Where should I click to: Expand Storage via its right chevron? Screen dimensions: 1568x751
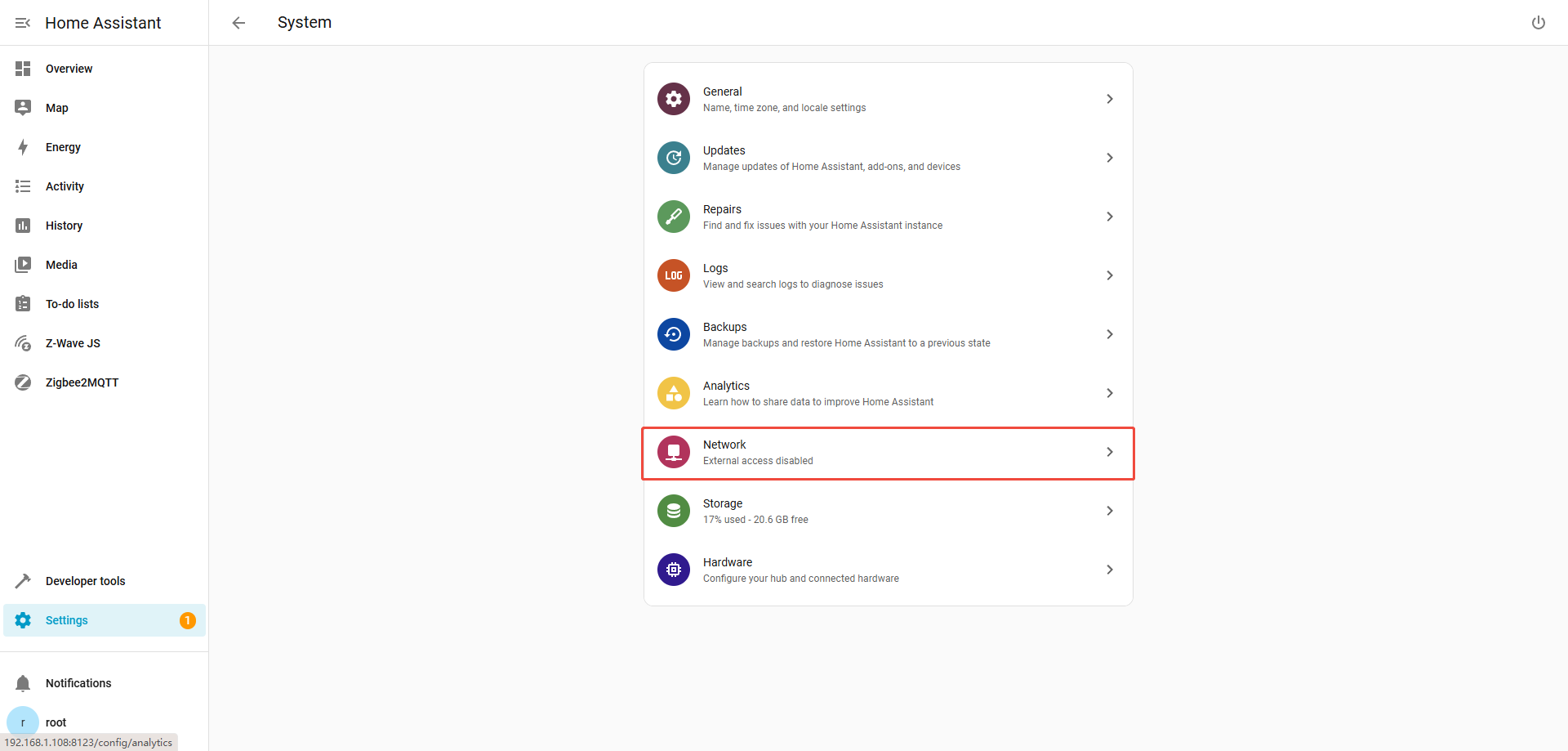point(1109,511)
